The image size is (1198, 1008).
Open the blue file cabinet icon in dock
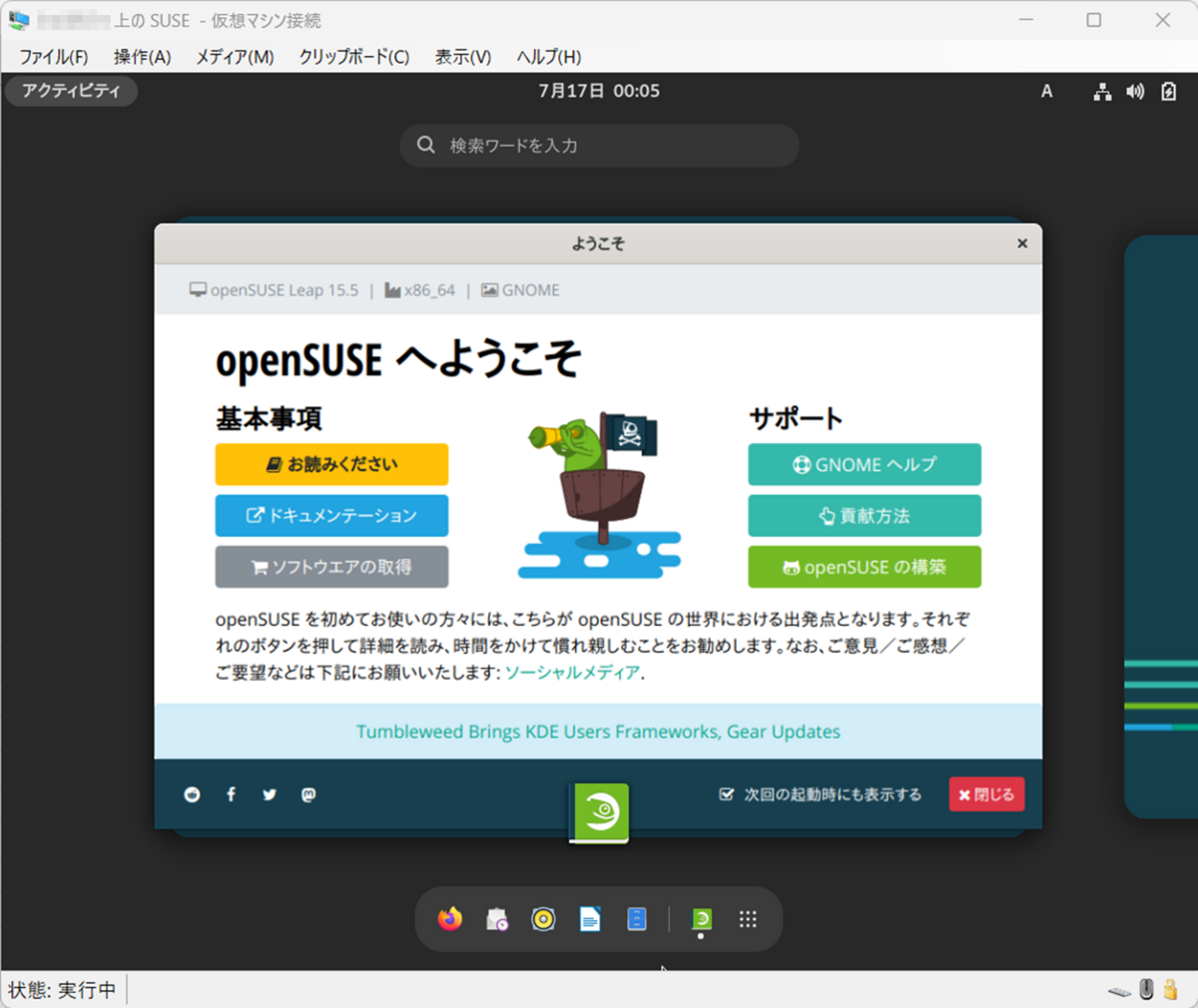(637, 919)
